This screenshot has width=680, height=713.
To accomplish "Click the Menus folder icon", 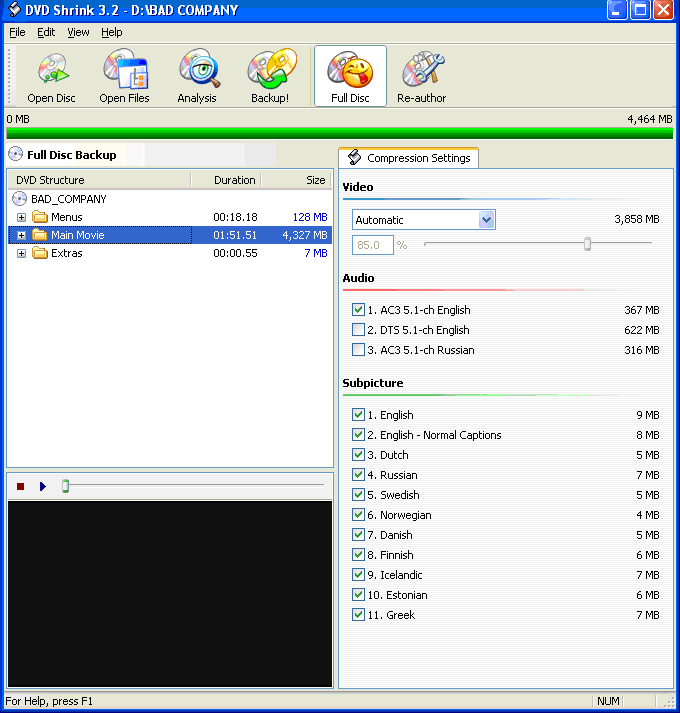I will tap(40, 217).
